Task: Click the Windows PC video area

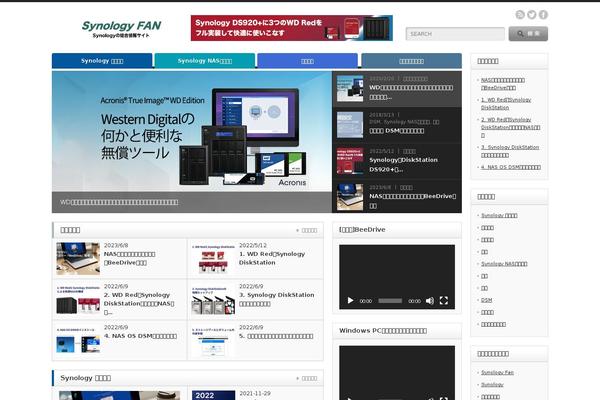Action: click(x=397, y=373)
